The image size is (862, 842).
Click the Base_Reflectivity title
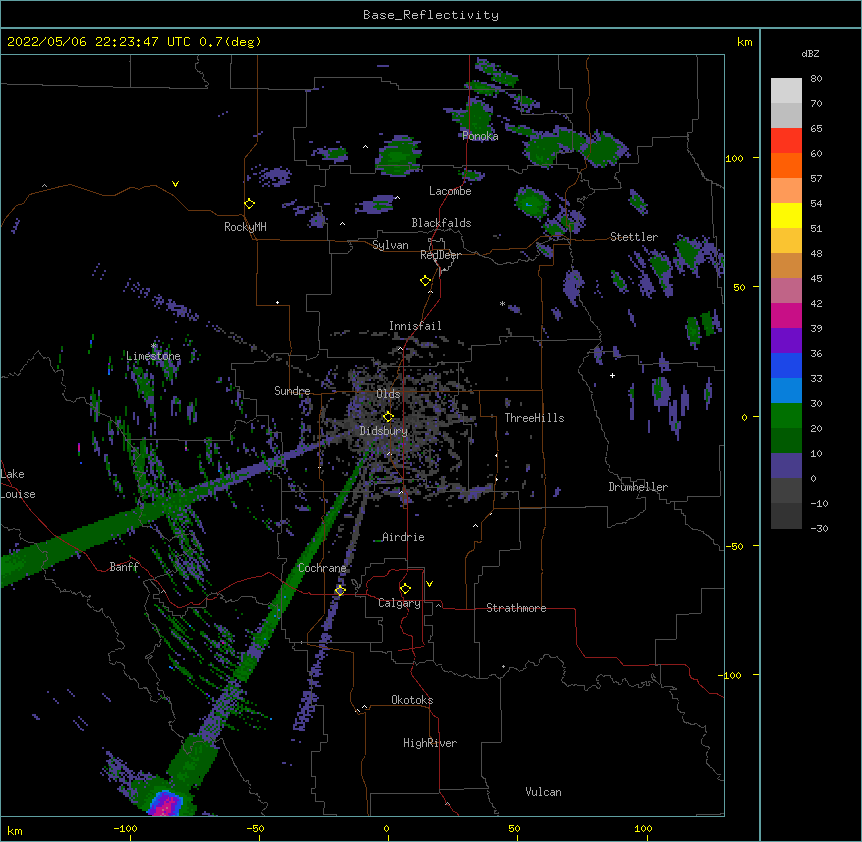point(431,15)
